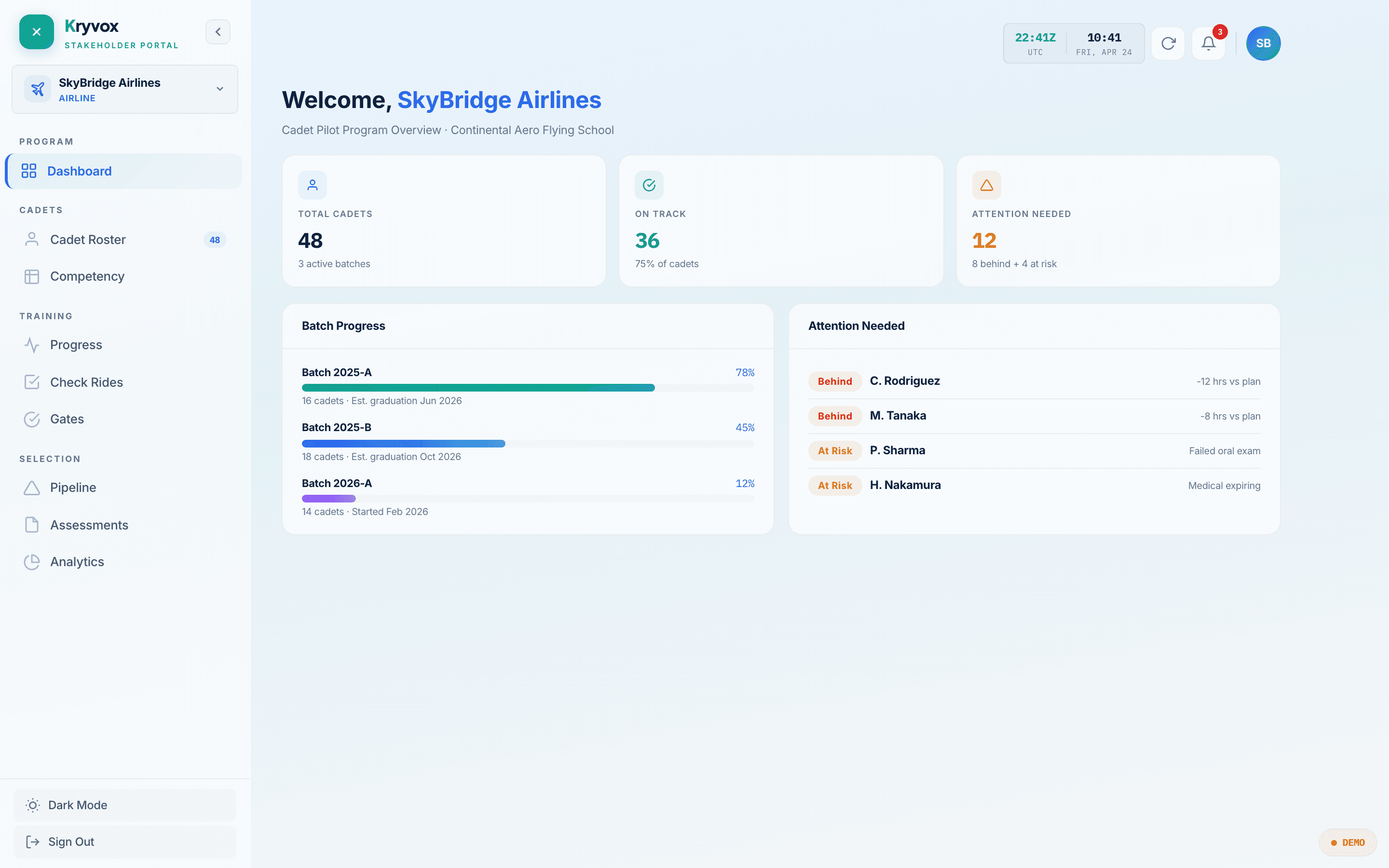Click the Sign Out arrow icon

tap(33, 842)
